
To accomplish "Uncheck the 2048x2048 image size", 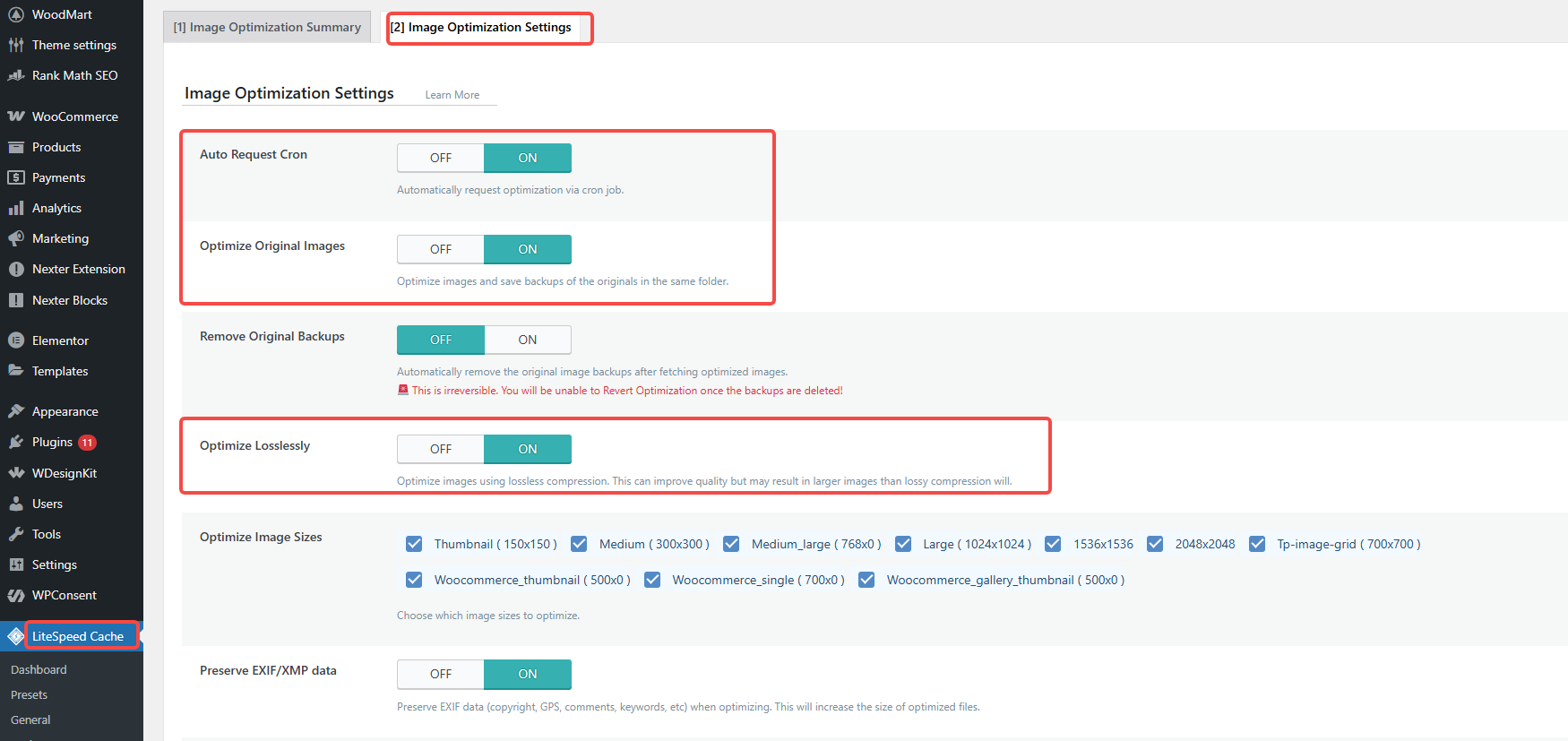I will click(x=1155, y=544).
